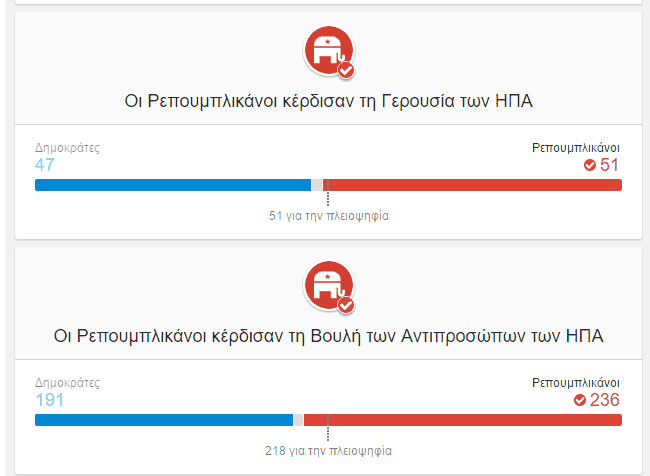Screen dimensions: 650x476
Task: Click the blue Democrats segment of House bar
Action: pyautogui.click(x=164, y=420)
